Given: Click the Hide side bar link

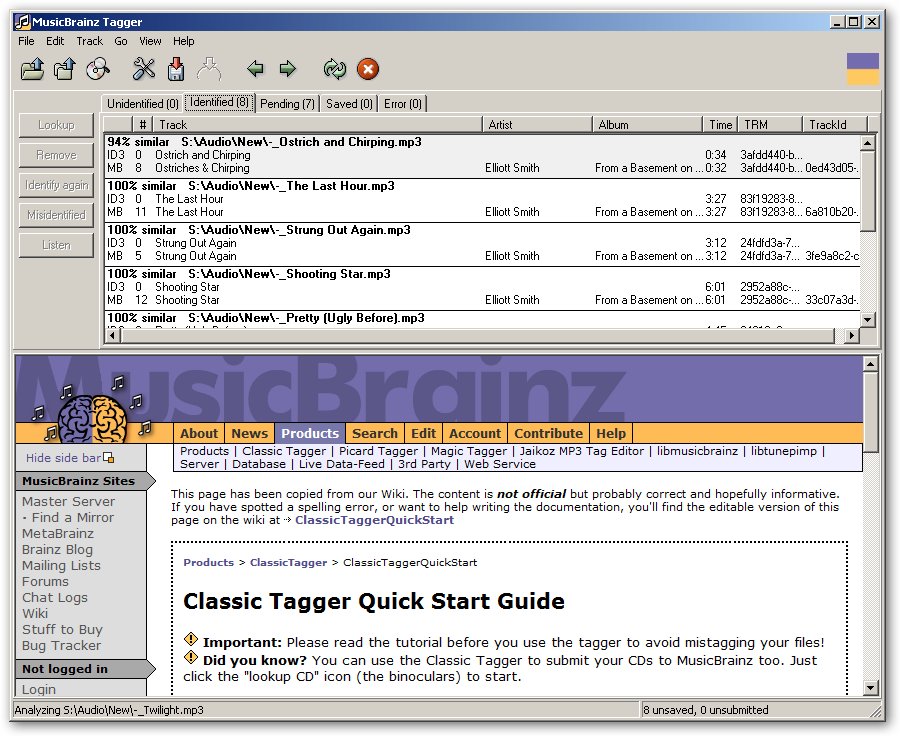Looking at the screenshot, I should pyautogui.click(x=65, y=458).
